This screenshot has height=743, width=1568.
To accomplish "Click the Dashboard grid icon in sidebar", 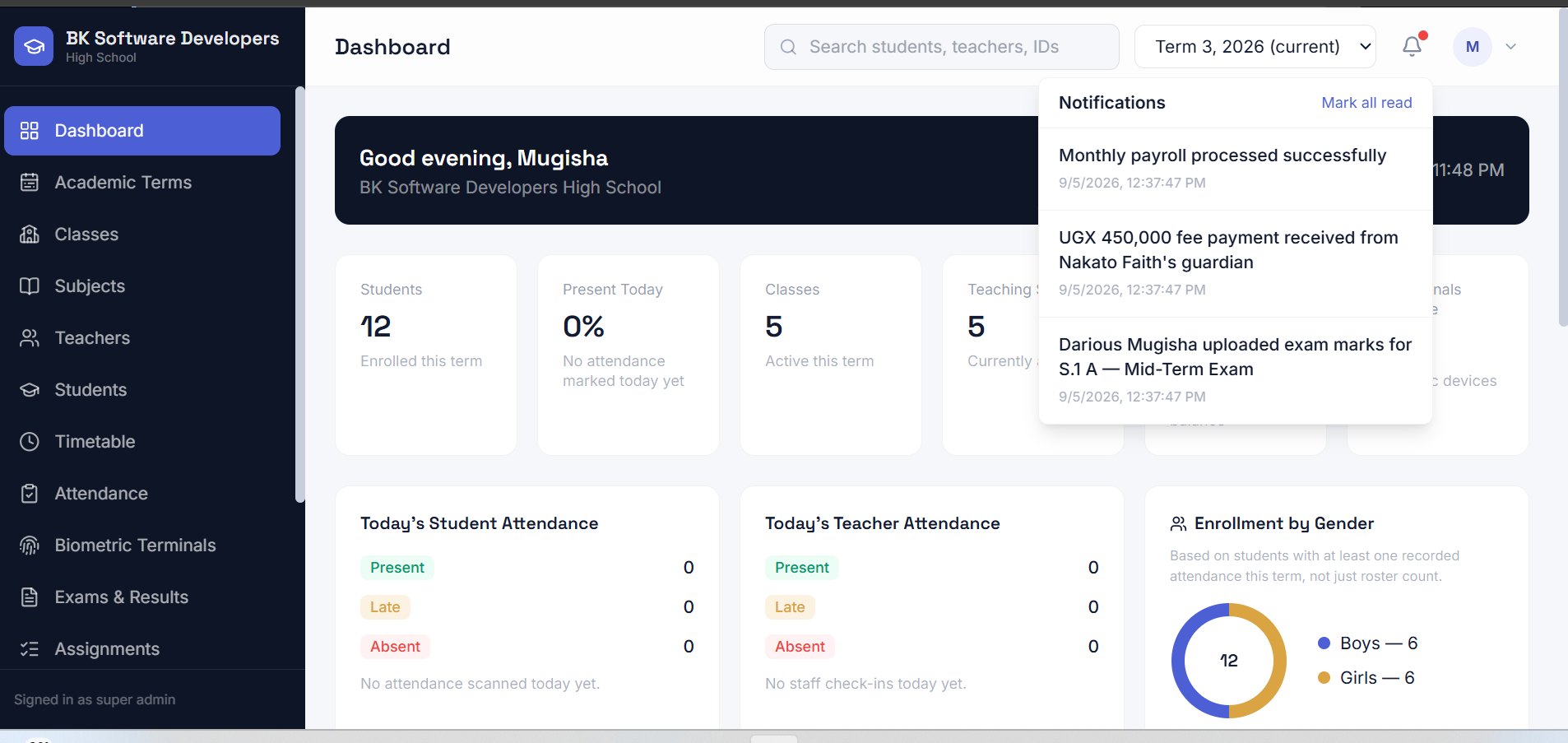I will pyautogui.click(x=30, y=131).
